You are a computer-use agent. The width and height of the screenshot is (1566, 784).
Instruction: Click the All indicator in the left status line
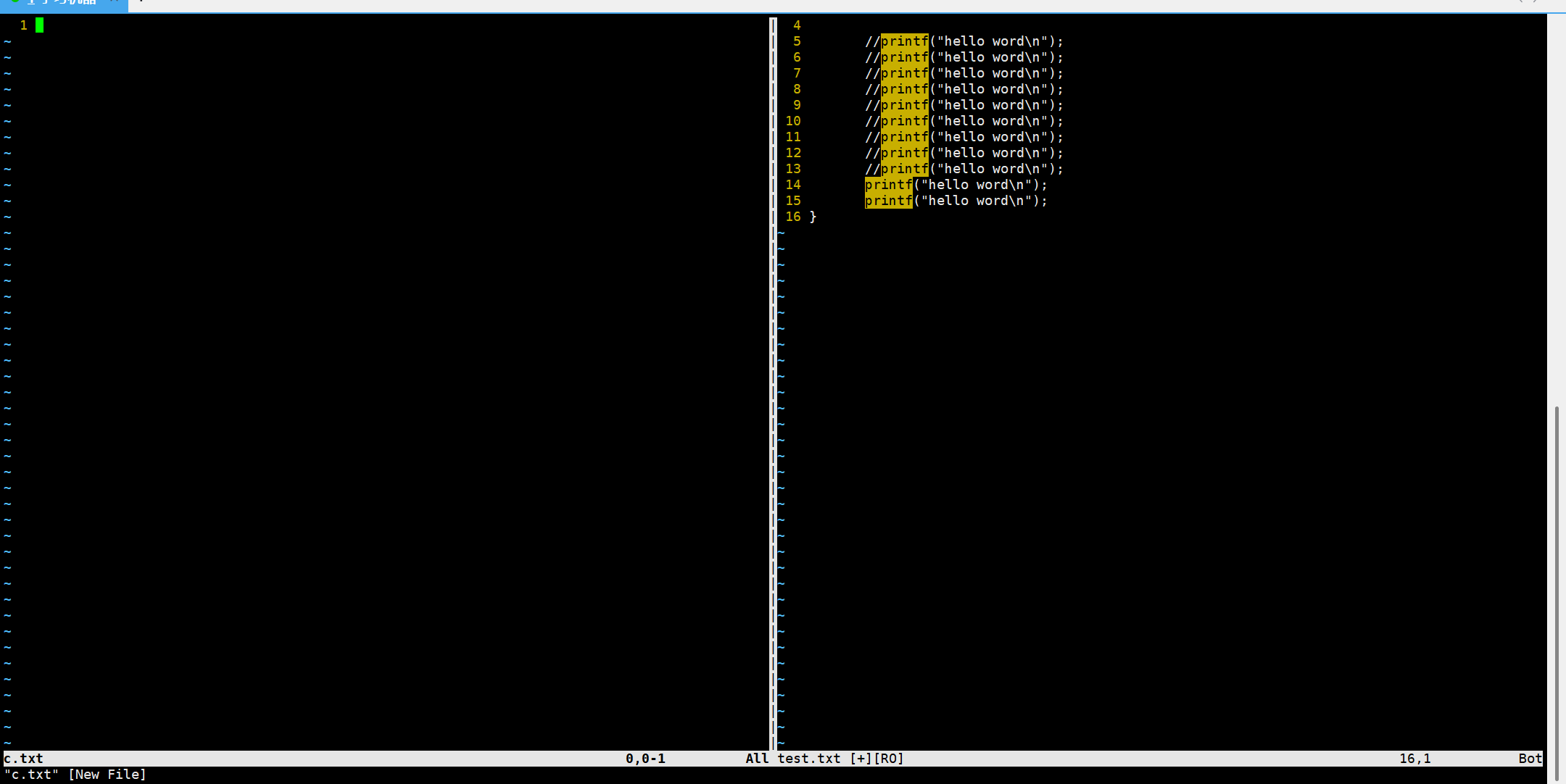(x=757, y=759)
